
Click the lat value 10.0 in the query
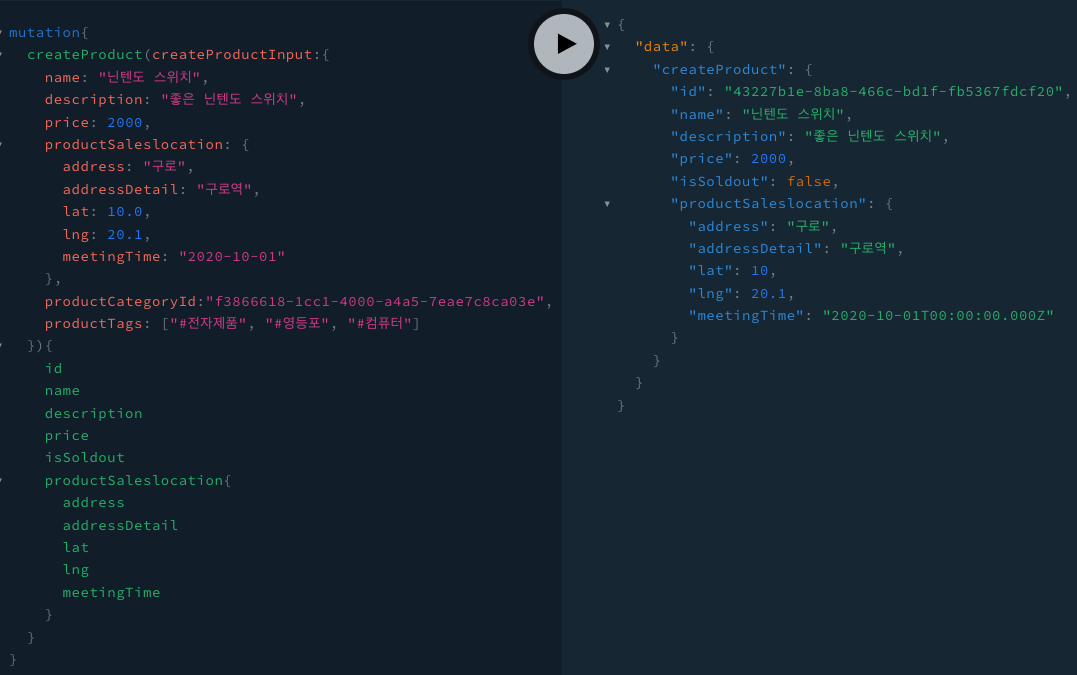pos(125,211)
